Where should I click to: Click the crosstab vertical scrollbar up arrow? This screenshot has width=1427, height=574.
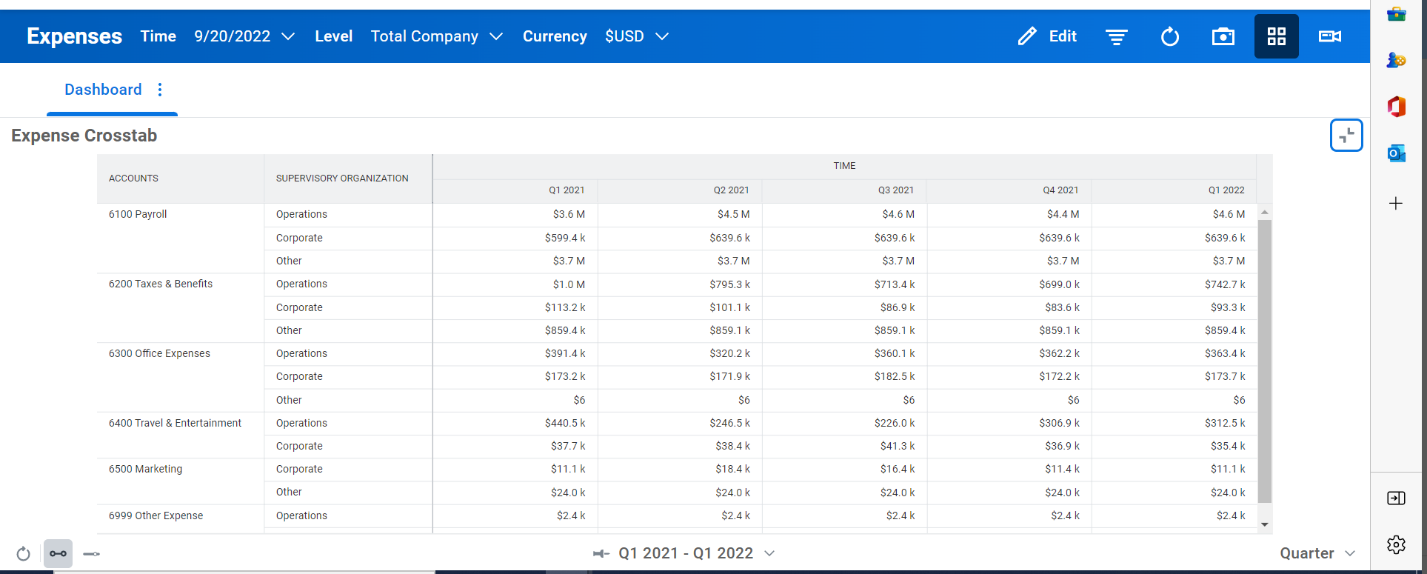1264,212
